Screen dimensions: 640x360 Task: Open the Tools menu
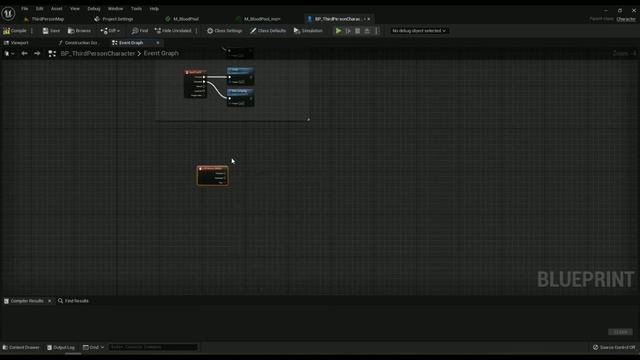pyautogui.click(x=136, y=9)
